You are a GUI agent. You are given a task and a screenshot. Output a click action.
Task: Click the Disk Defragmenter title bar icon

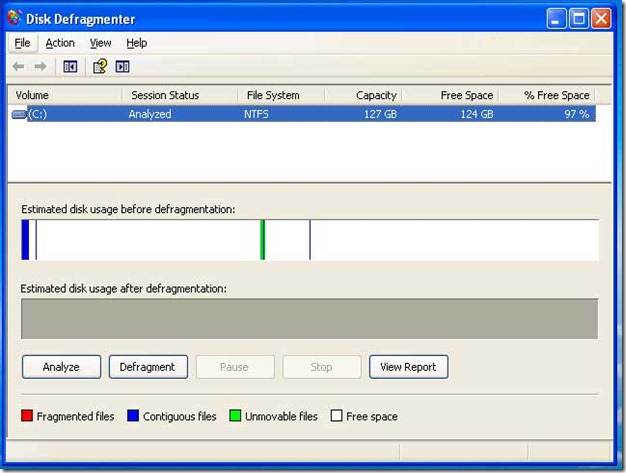[x=16, y=19]
